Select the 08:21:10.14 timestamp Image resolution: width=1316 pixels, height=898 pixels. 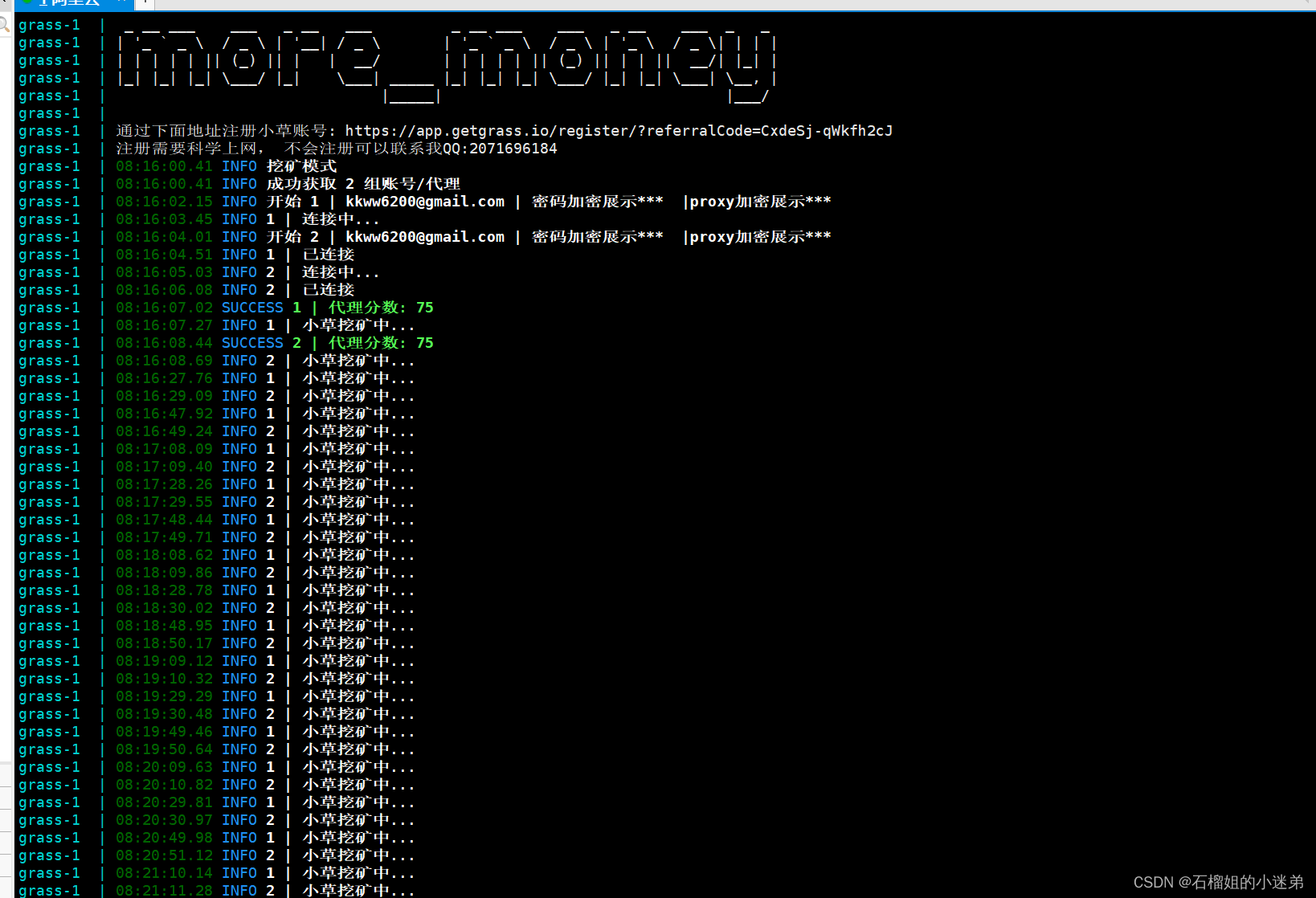point(164,873)
